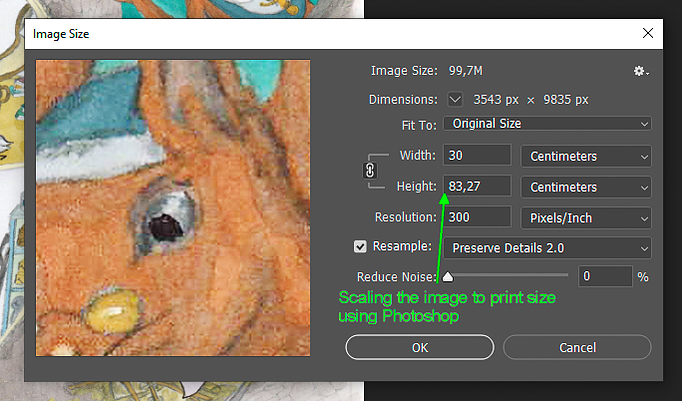Click the 99,7M image size value
This screenshot has width=682, height=401.
tap(465, 71)
